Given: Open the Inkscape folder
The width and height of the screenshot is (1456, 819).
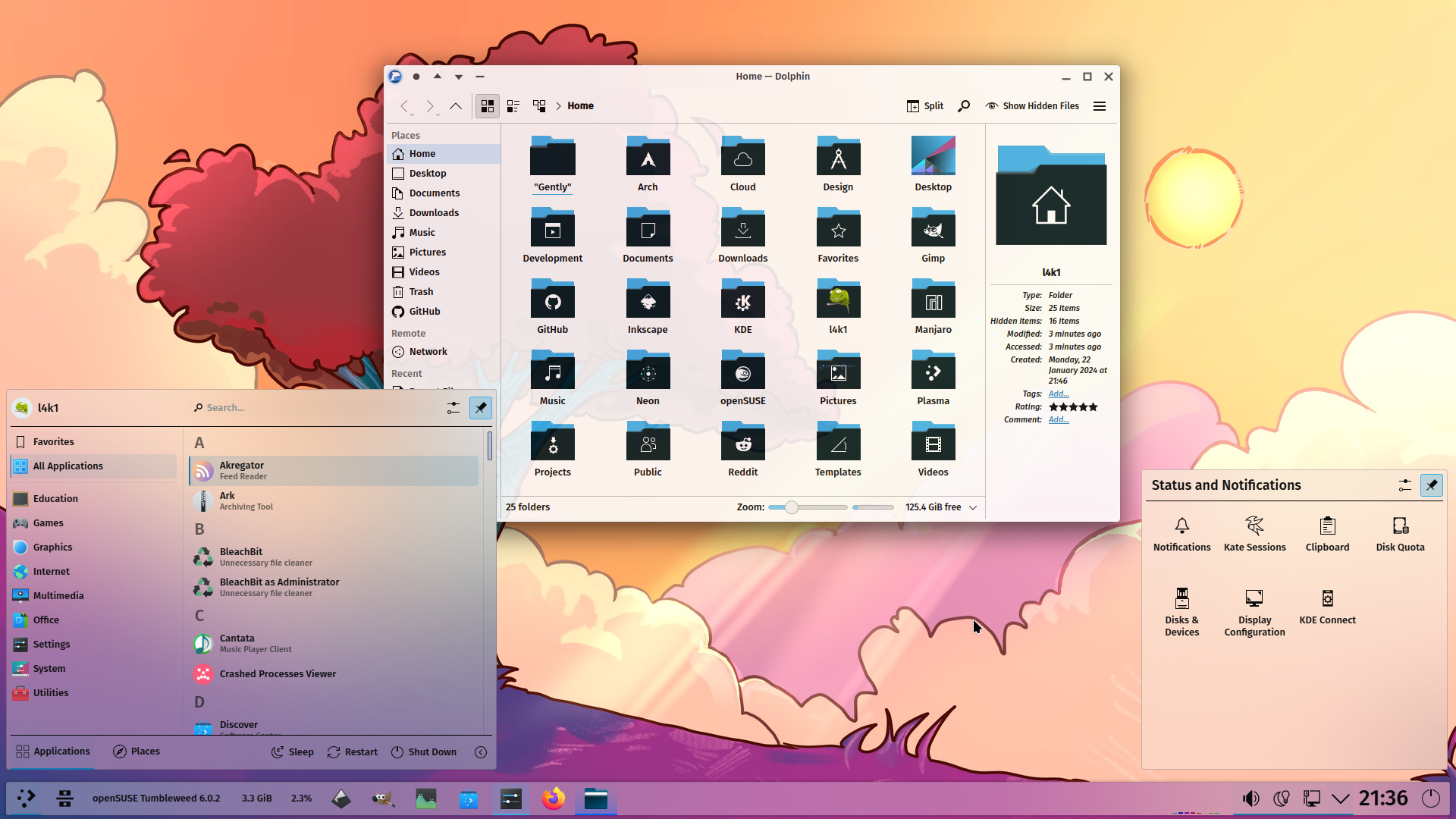Looking at the screenshot, I should [x=648, y=307].
